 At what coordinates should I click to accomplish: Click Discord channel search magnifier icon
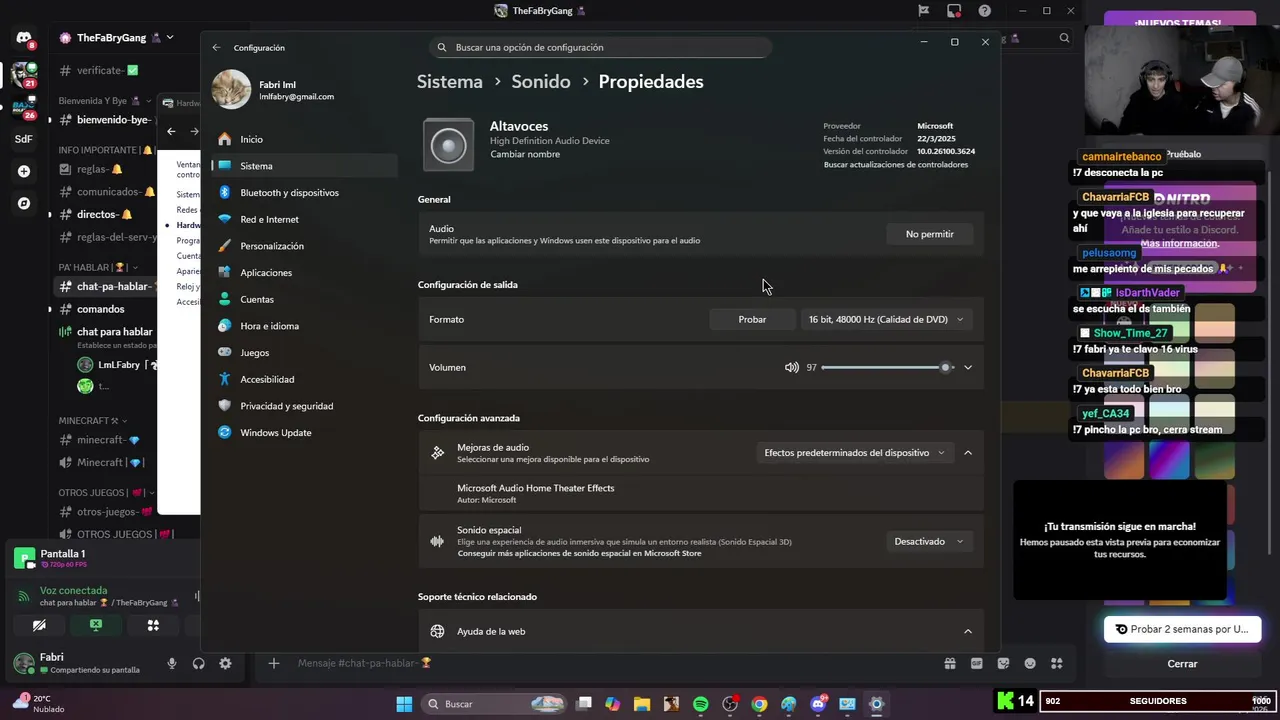pyautogui.click(x=1064, y=38)
